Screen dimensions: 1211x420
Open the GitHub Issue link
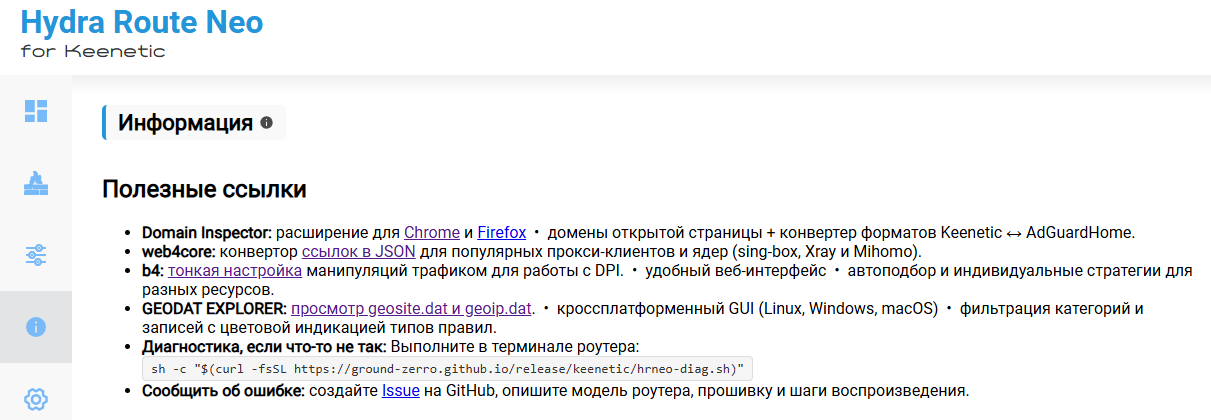coord(400,390)
